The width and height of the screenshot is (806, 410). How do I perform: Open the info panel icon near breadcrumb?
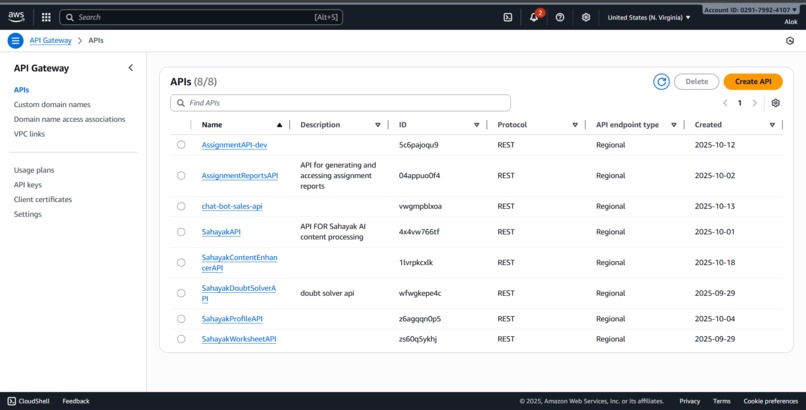[x=790, y=41]
